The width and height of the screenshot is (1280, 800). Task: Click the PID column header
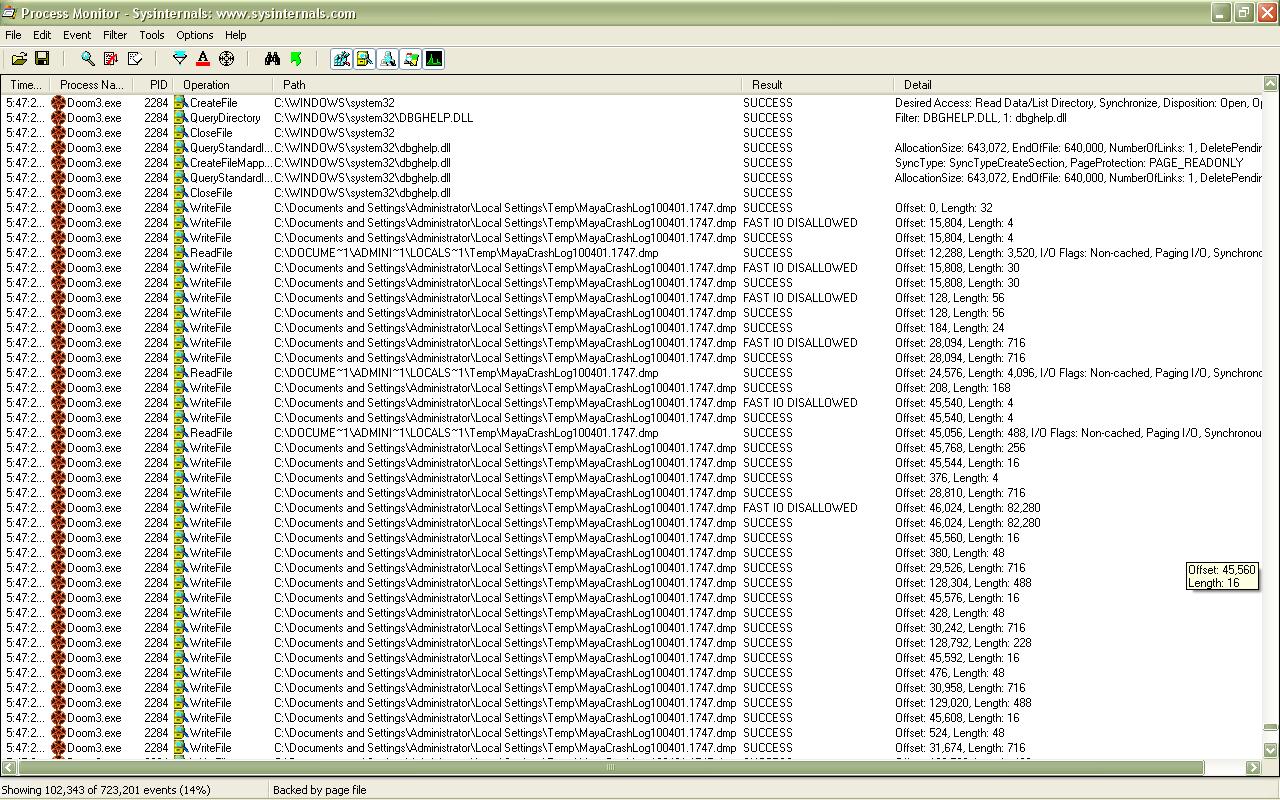point(153,85)
